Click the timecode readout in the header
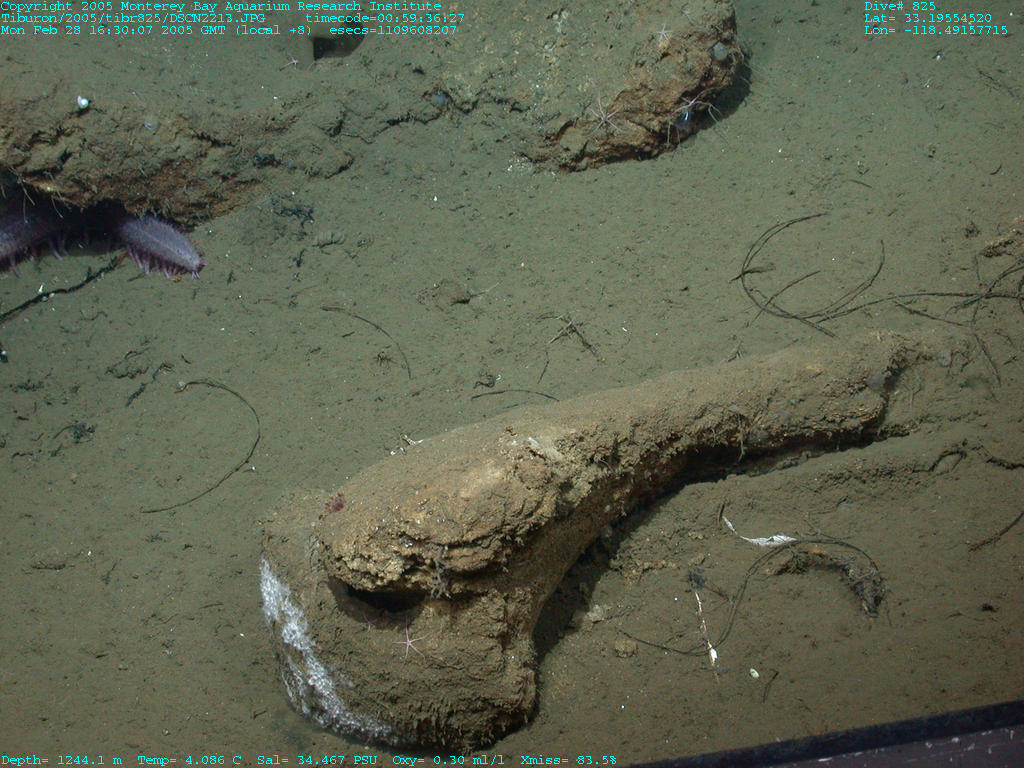1024x768 pixels. (x=385, y=18)
